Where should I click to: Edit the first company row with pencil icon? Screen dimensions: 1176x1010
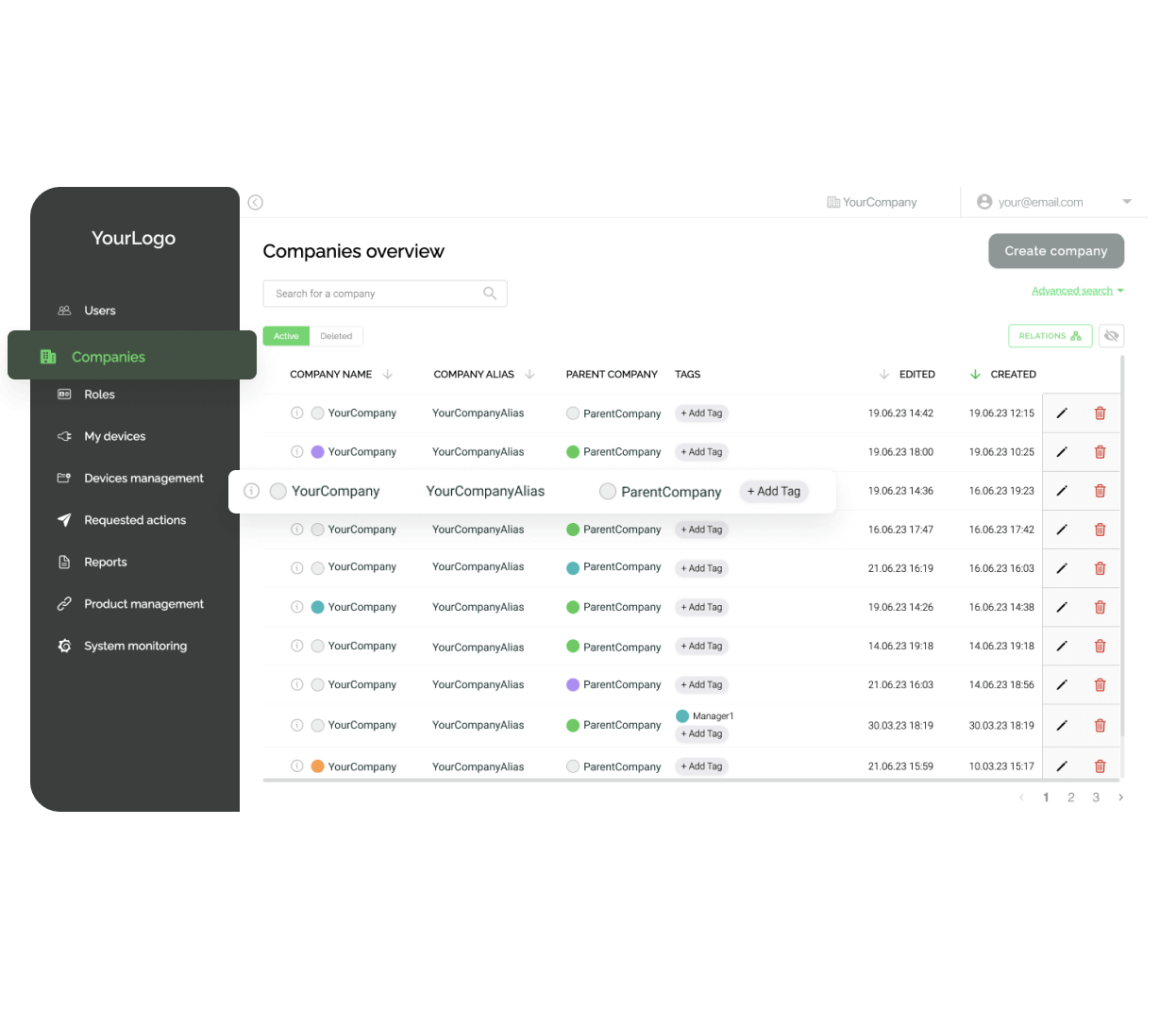(x=1062, y=412)
